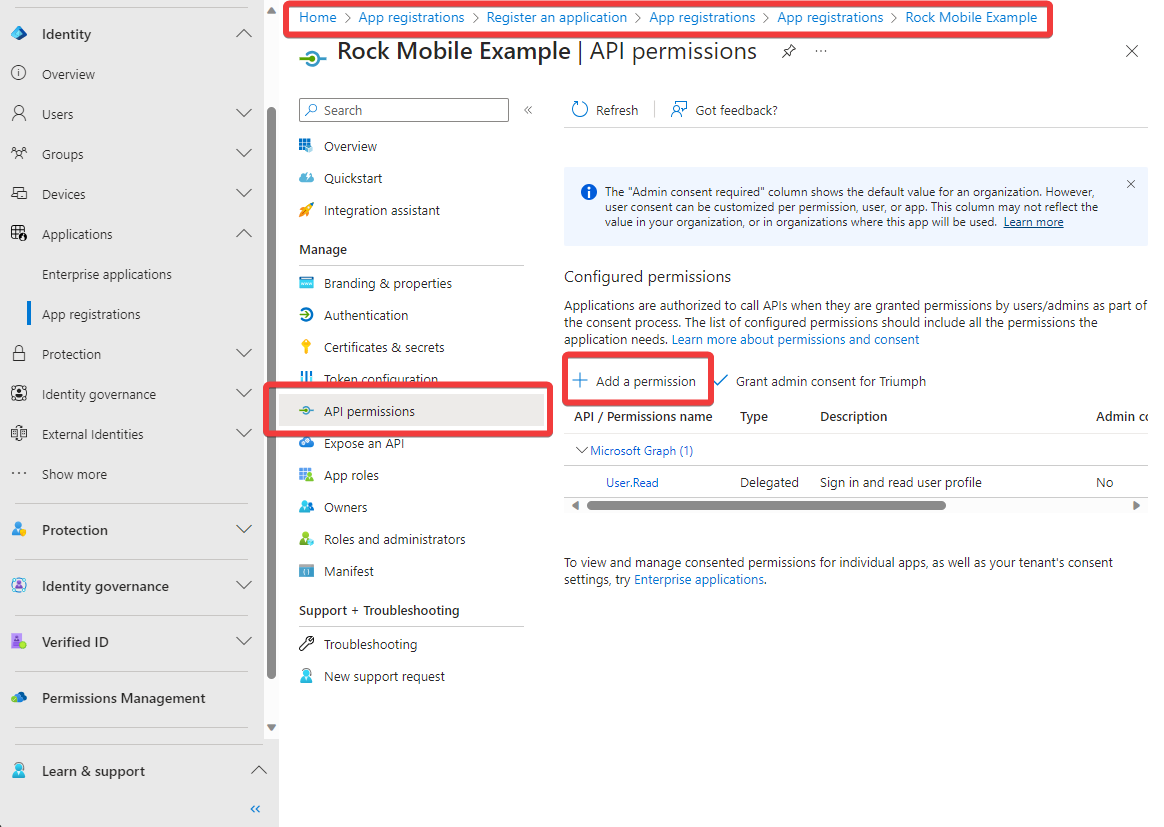This screenshot has height=827, width=1164.
Task: Click the Certificates & secrets key icon
Action: [x=306, y=346]
